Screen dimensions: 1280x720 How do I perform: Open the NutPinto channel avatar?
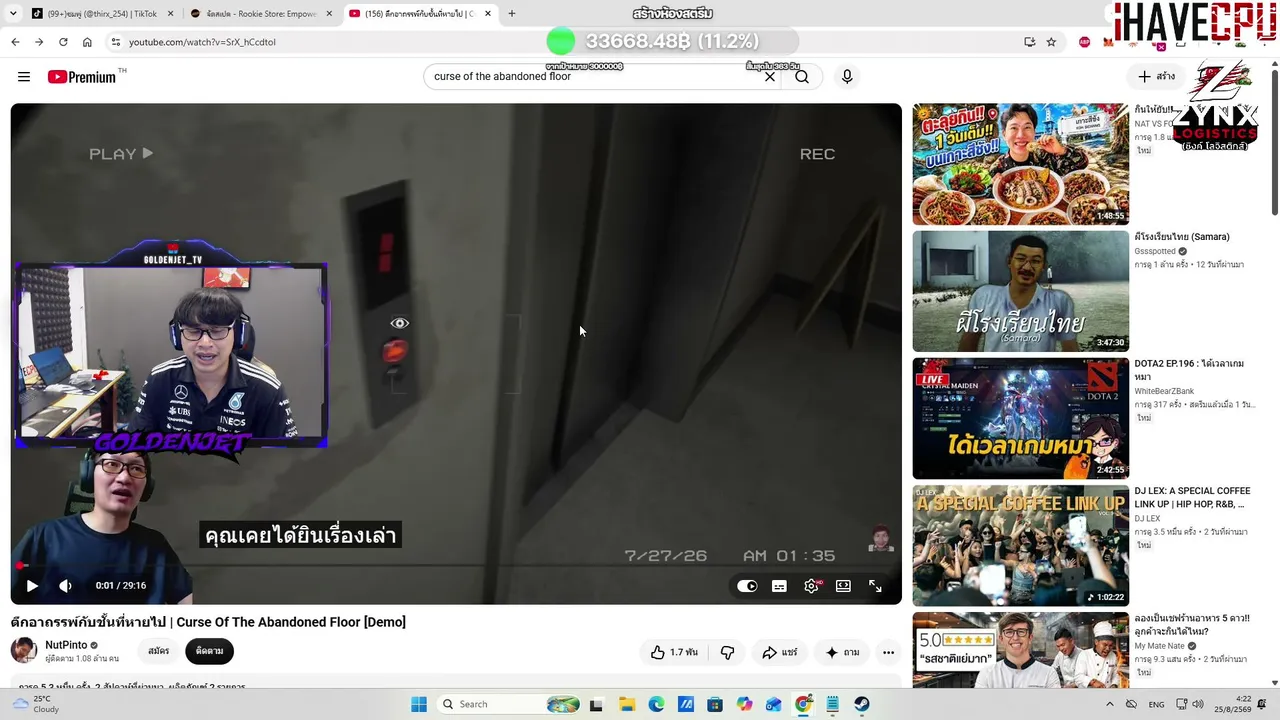24,651
